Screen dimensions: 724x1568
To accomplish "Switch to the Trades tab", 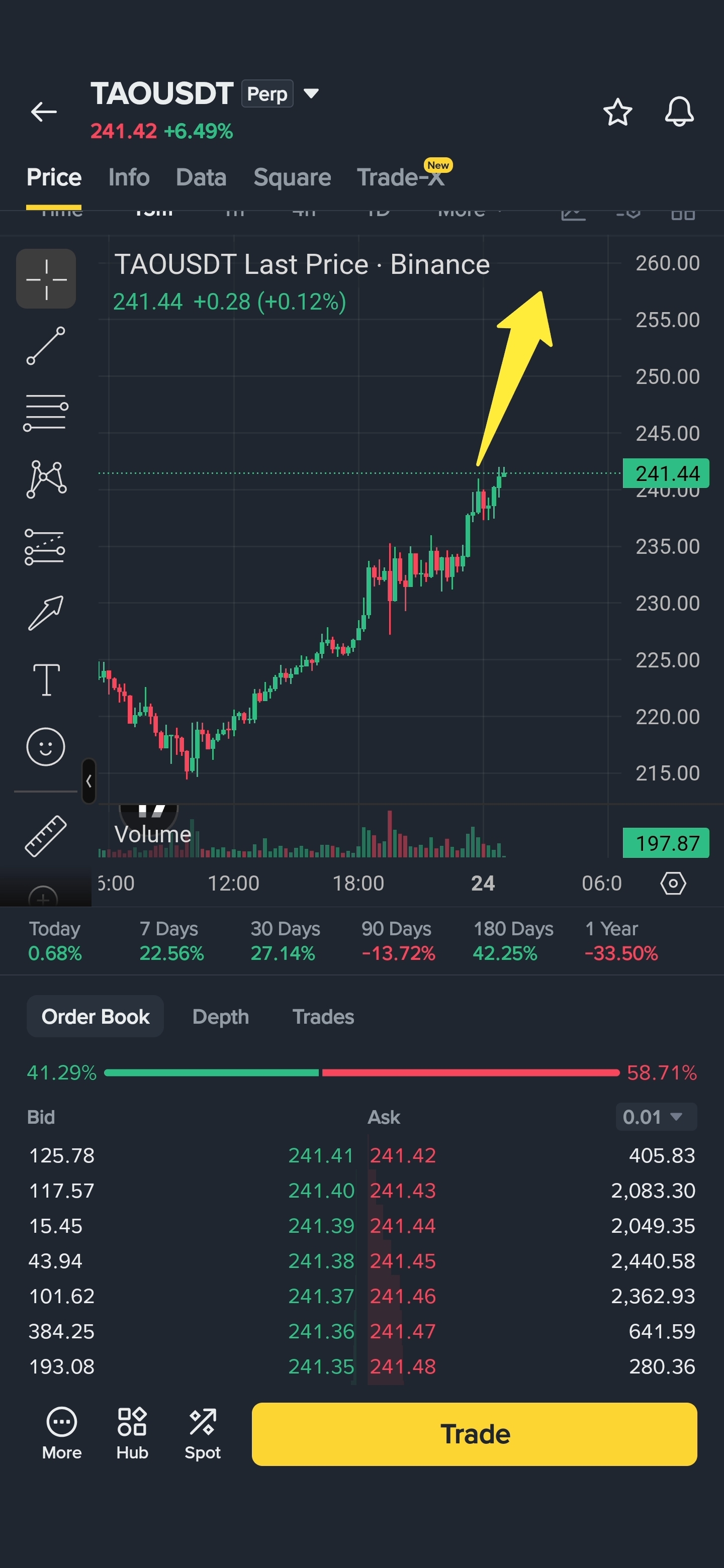I will (323, 1017).
